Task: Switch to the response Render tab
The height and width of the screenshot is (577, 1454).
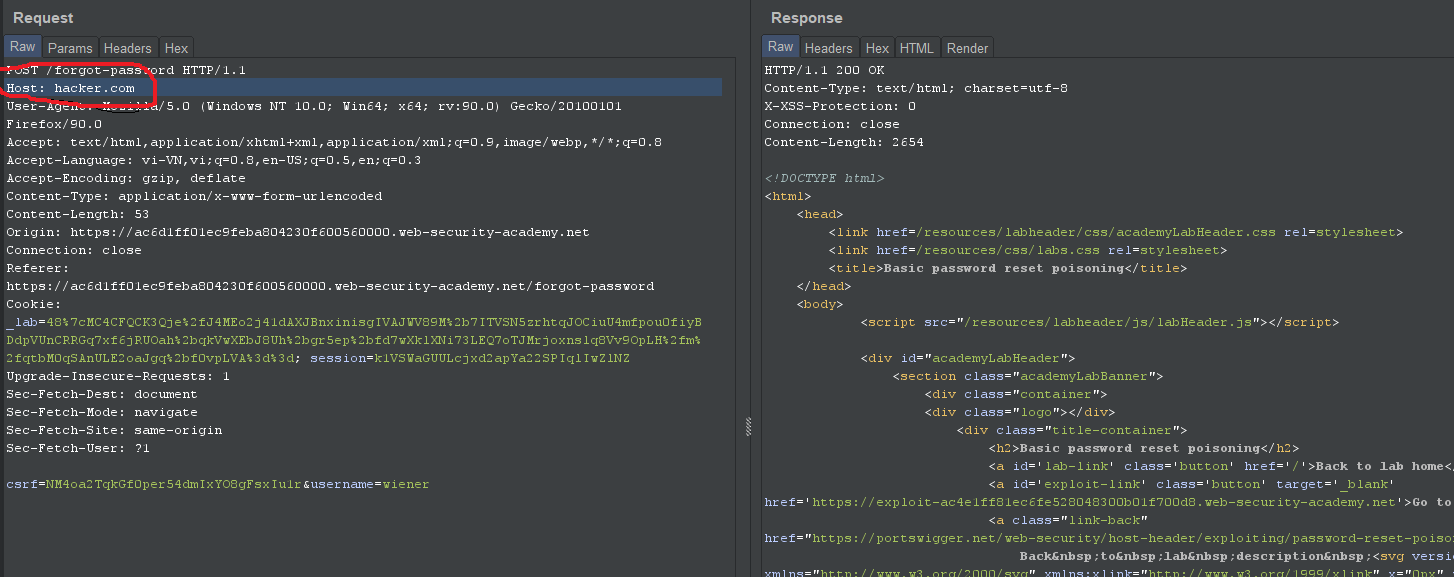Action: [967, 48]
